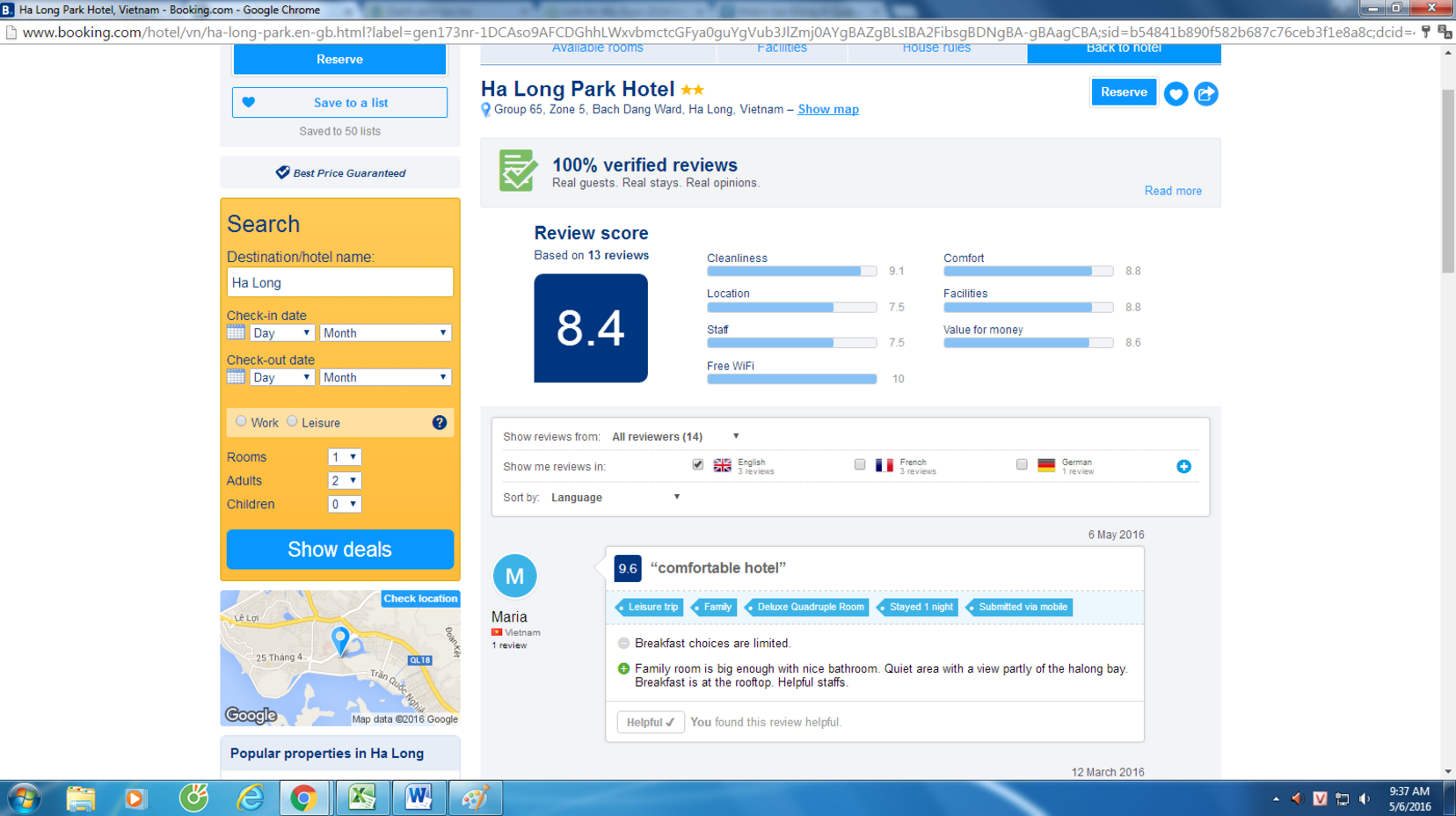Screen dimensions: 1456x816
Task: Click Reserve button beside hotel name
Action: pyautogui.click(x=1124, y=92)
